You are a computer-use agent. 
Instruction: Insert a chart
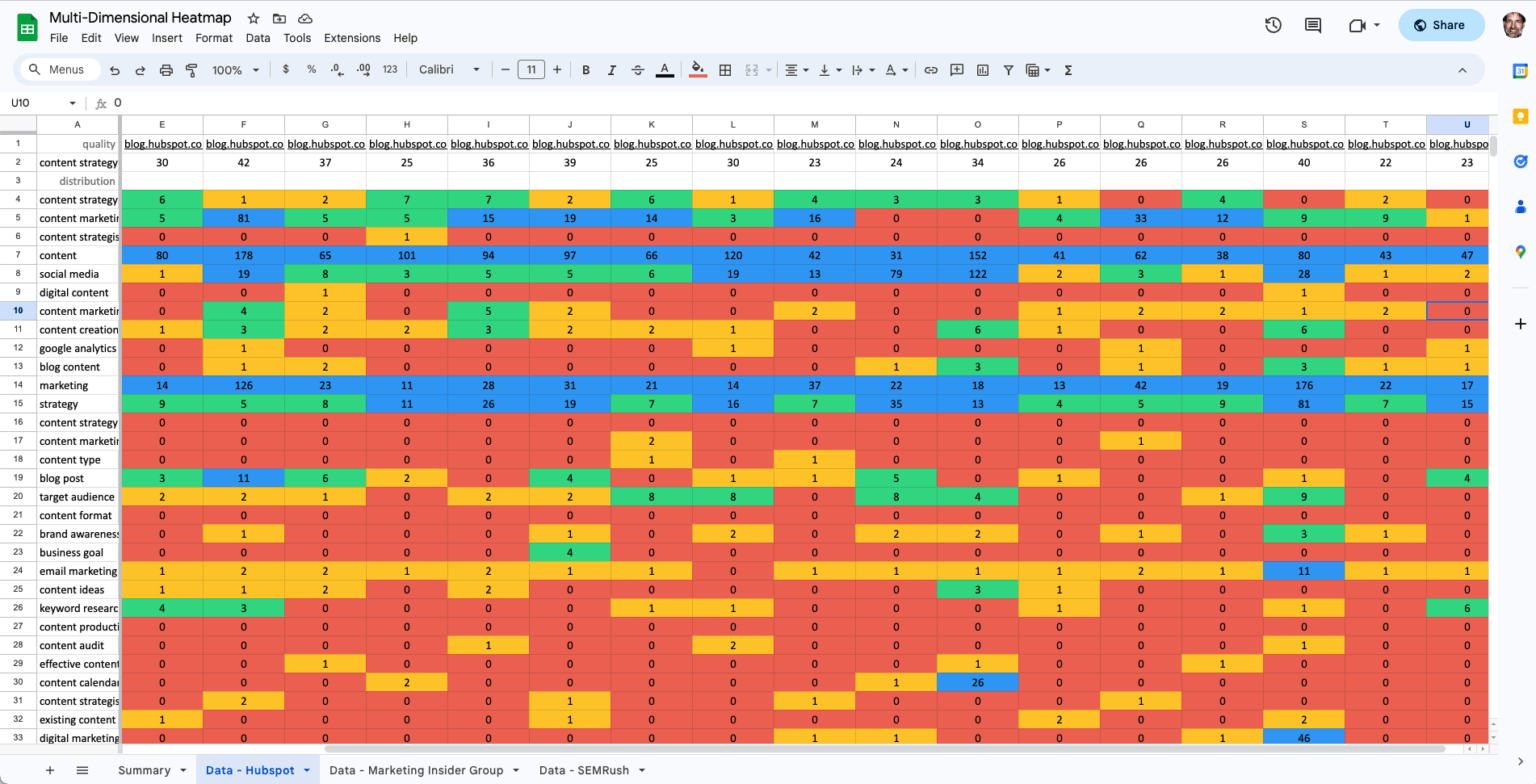tap(983, 70)
